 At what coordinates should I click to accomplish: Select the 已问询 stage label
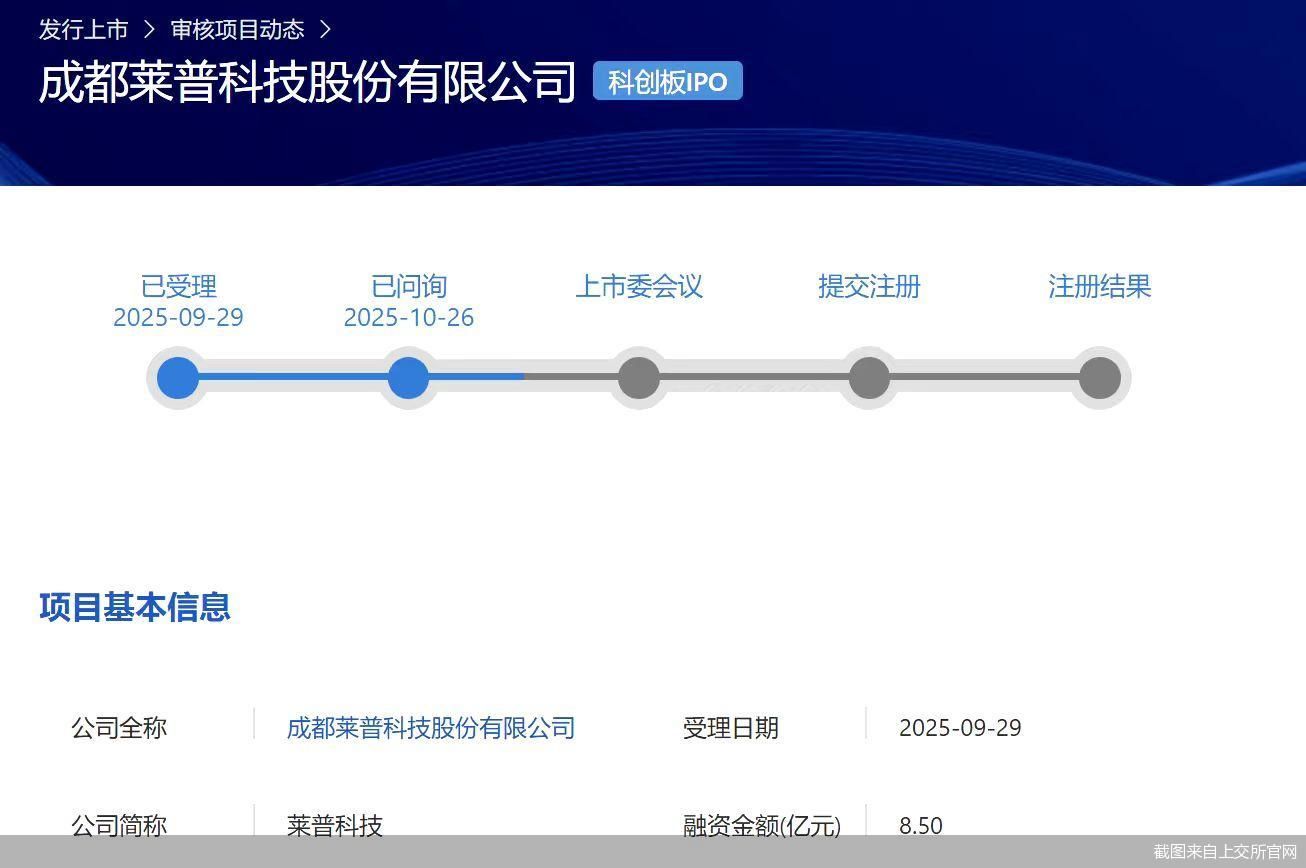(x=408, y=287)
